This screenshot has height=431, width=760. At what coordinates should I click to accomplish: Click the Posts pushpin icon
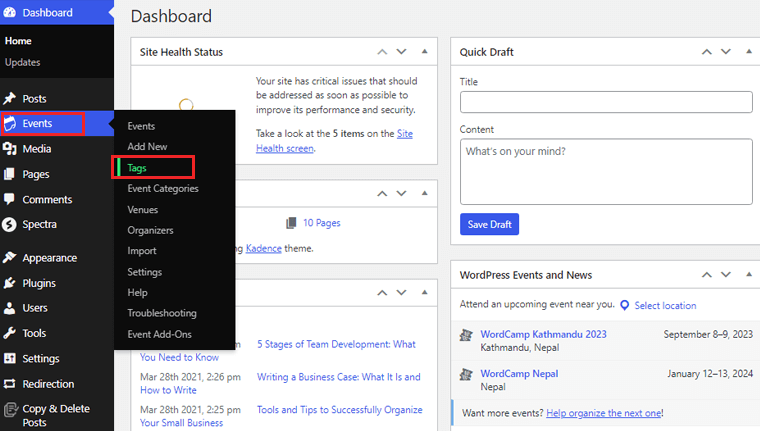click(x=10, y=98)
